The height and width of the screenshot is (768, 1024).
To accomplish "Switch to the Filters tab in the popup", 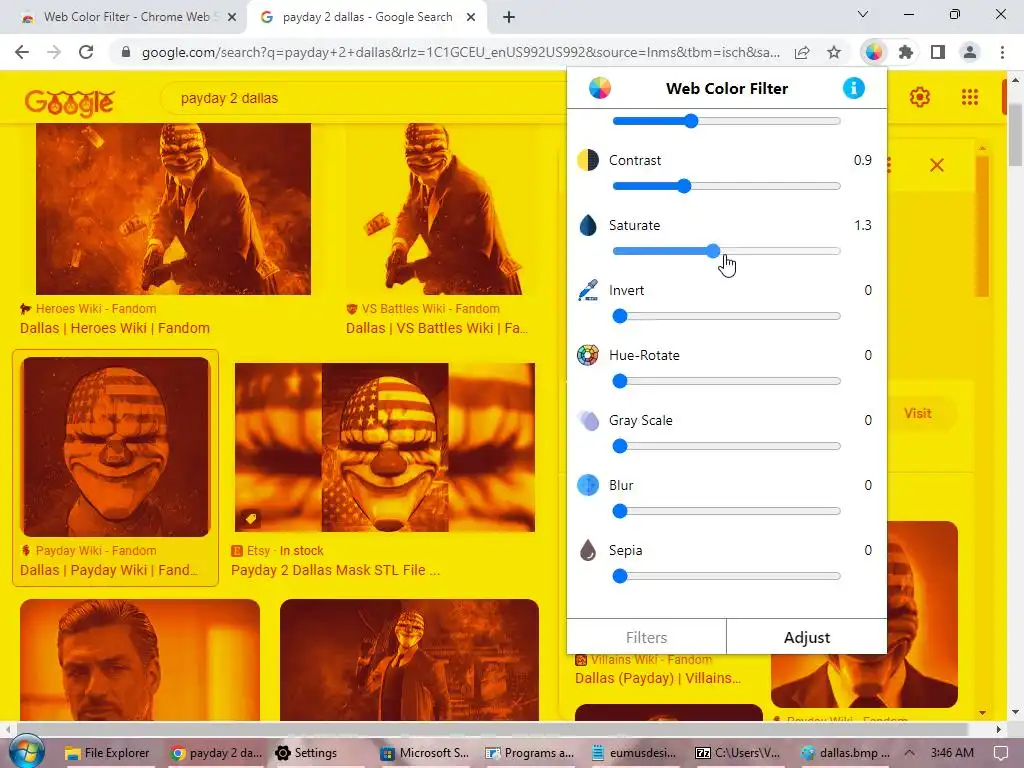I will (647, 637).
